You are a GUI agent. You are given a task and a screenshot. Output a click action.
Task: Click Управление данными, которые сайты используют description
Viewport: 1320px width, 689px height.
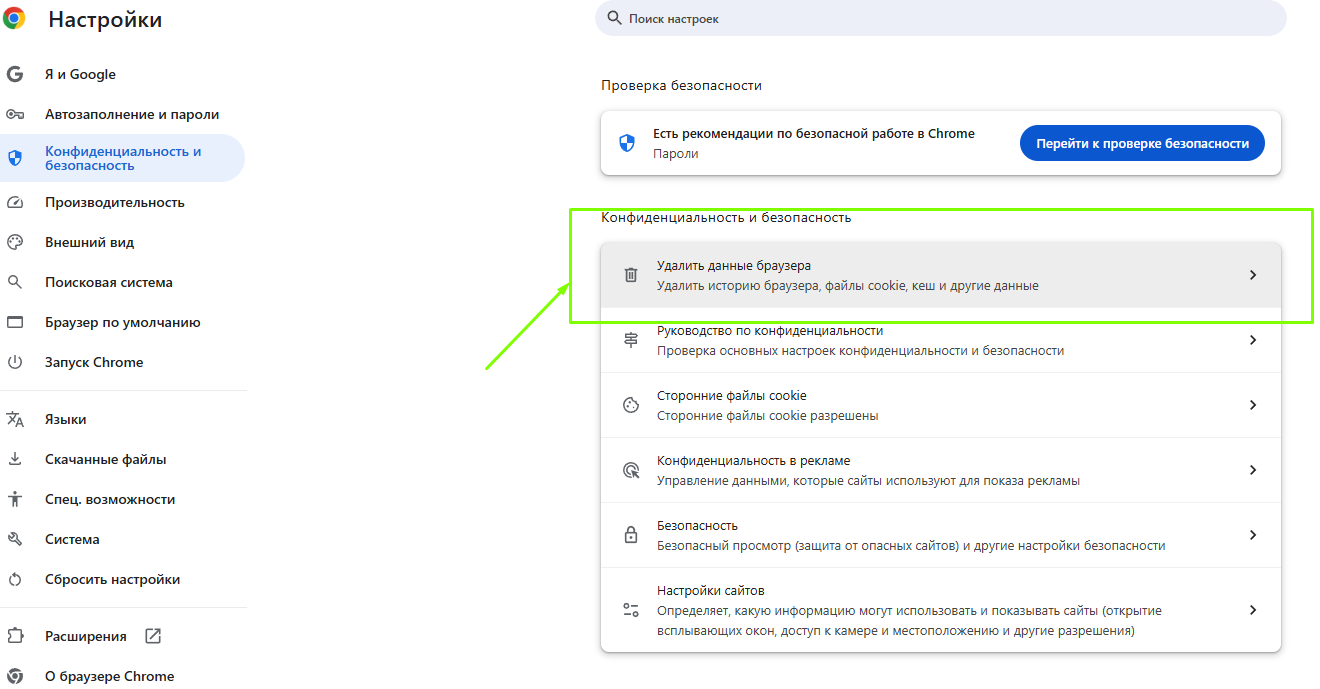coord(868,480)
